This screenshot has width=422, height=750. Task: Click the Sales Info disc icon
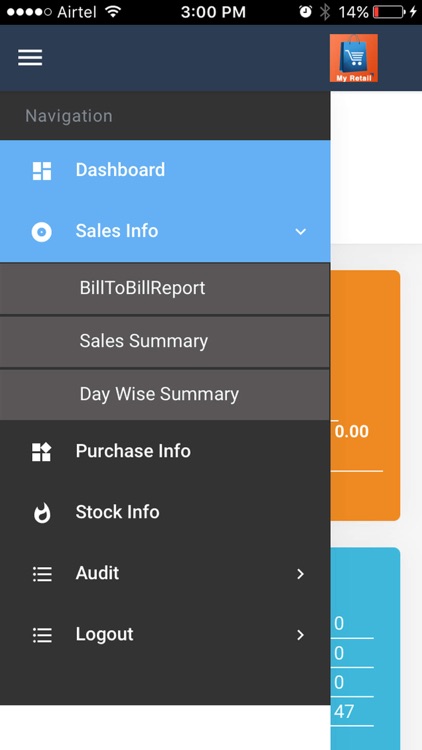[42, 232]
